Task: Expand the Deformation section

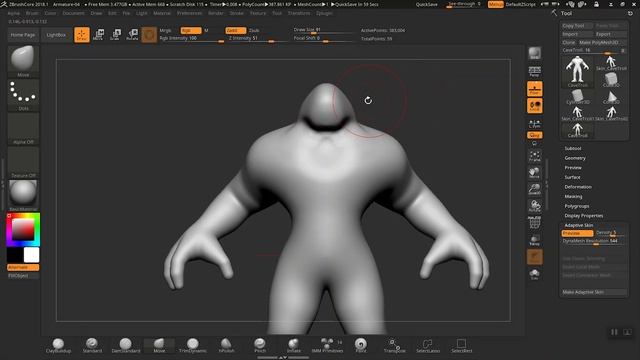Action: 578,187
